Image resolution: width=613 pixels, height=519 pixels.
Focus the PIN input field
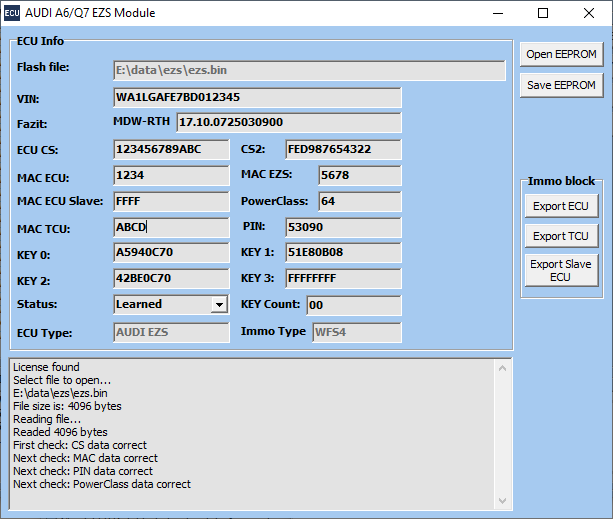click(342, 227)
